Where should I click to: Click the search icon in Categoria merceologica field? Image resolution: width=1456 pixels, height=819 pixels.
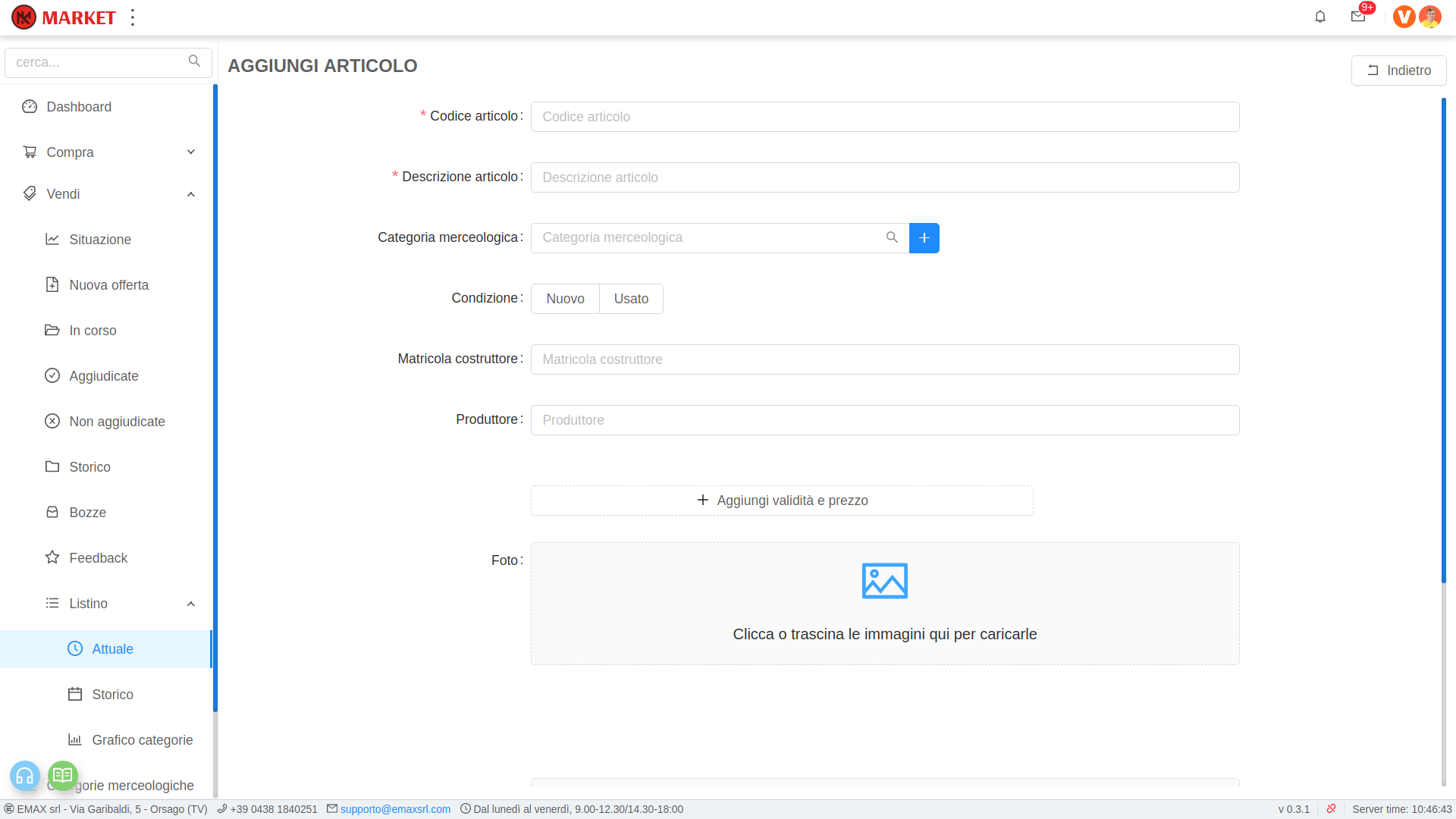[892, 238]
